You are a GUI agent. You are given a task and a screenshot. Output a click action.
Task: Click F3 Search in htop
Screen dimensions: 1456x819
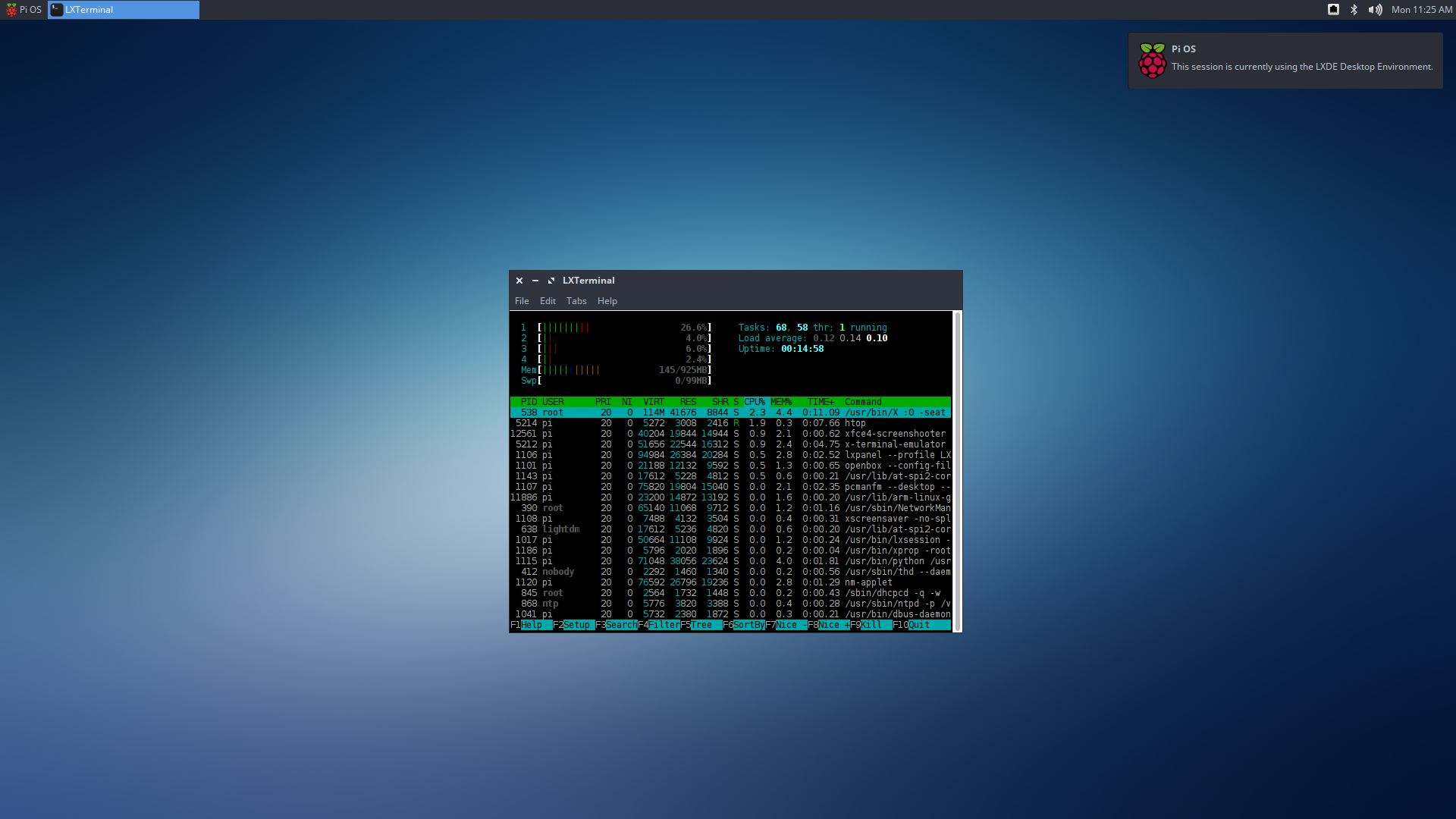click(x=616, y=625)
